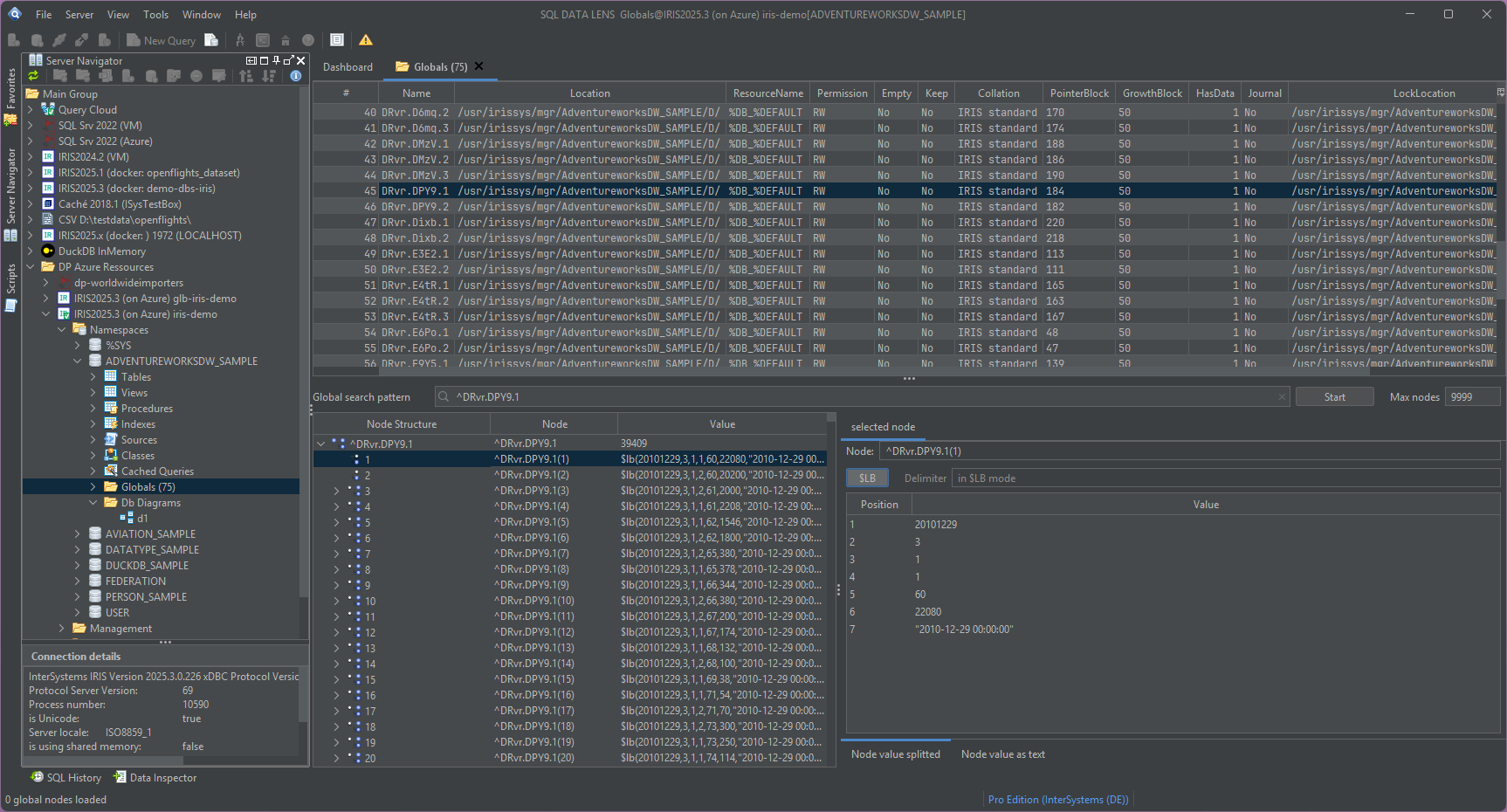Collapse the ^DRvr.DPY9.1 root node

pyautogui.click(x=320, y=444)
